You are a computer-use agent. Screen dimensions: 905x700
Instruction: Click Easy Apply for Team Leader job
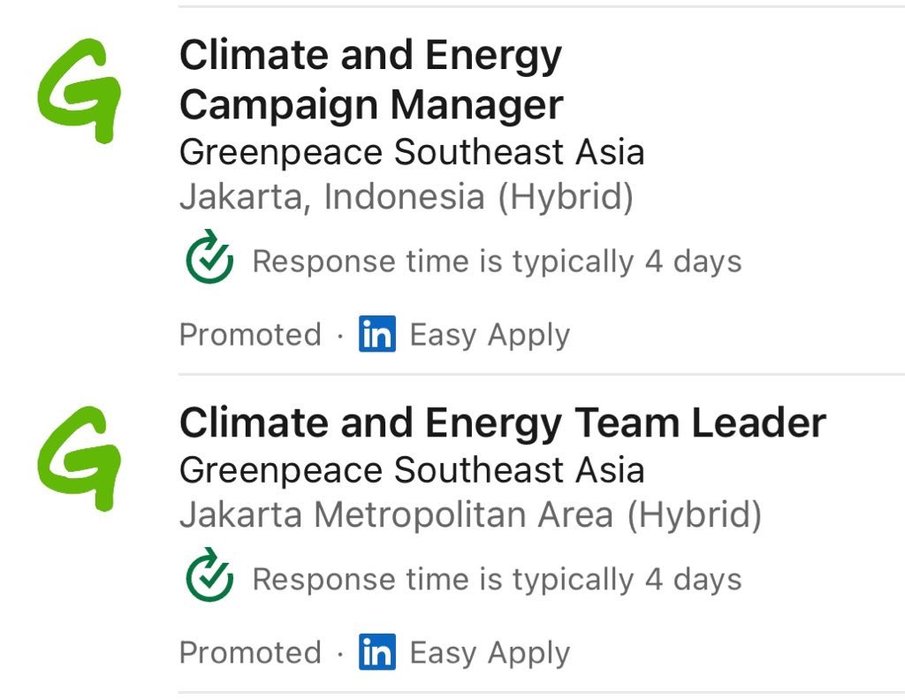489,653
